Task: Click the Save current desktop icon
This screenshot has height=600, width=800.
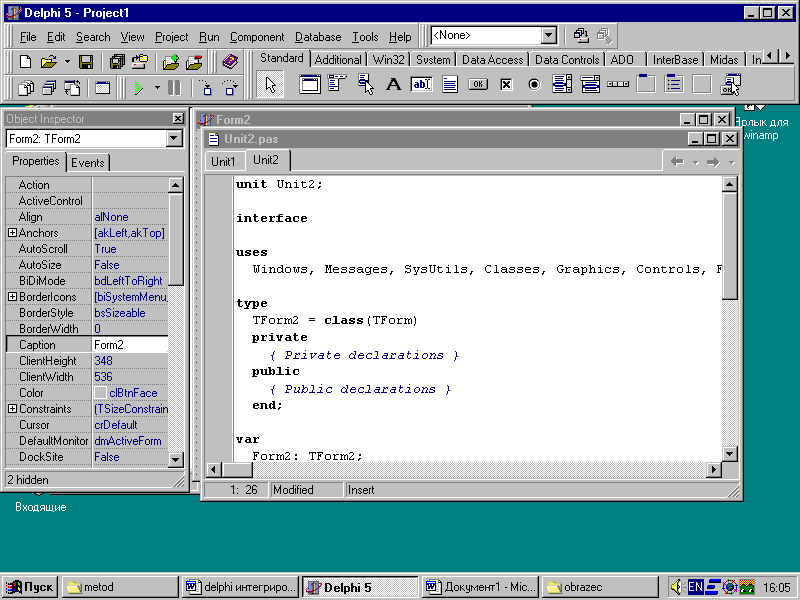Action: pyautogui.click(x=581, y=35)
